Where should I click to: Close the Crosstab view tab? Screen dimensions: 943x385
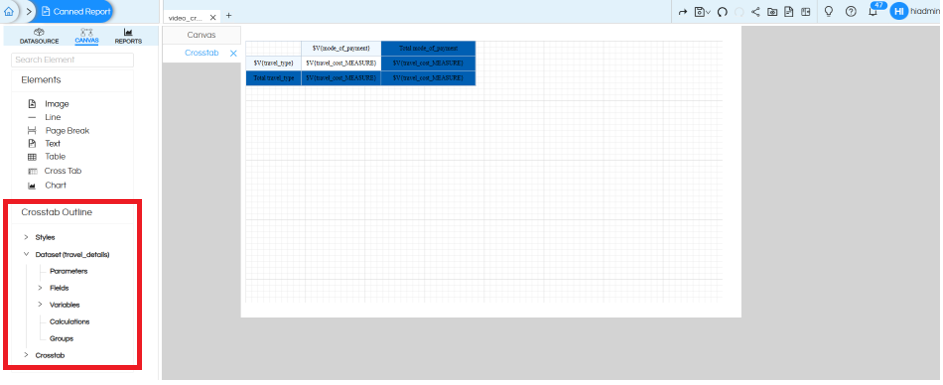(x=233, y=54)
